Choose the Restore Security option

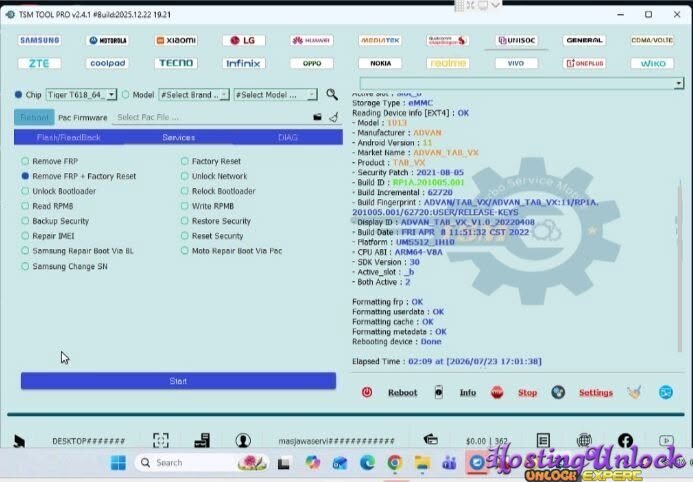[216, 221]
